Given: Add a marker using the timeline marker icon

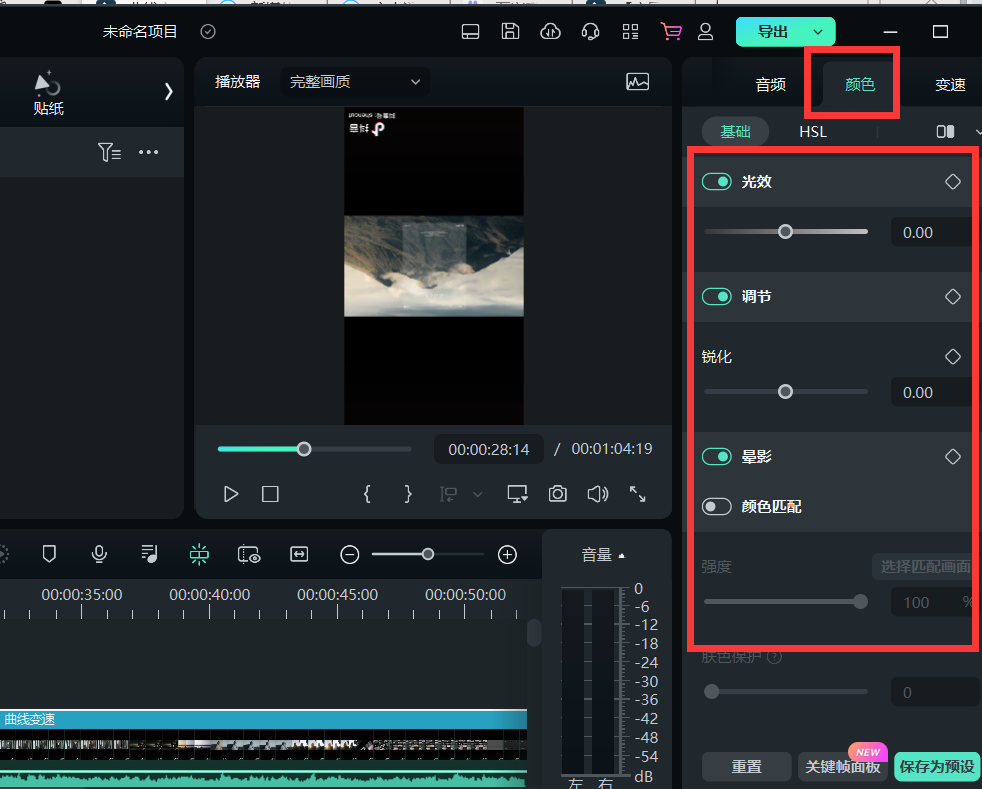Looking at the screenshot, I should (49, 554).
